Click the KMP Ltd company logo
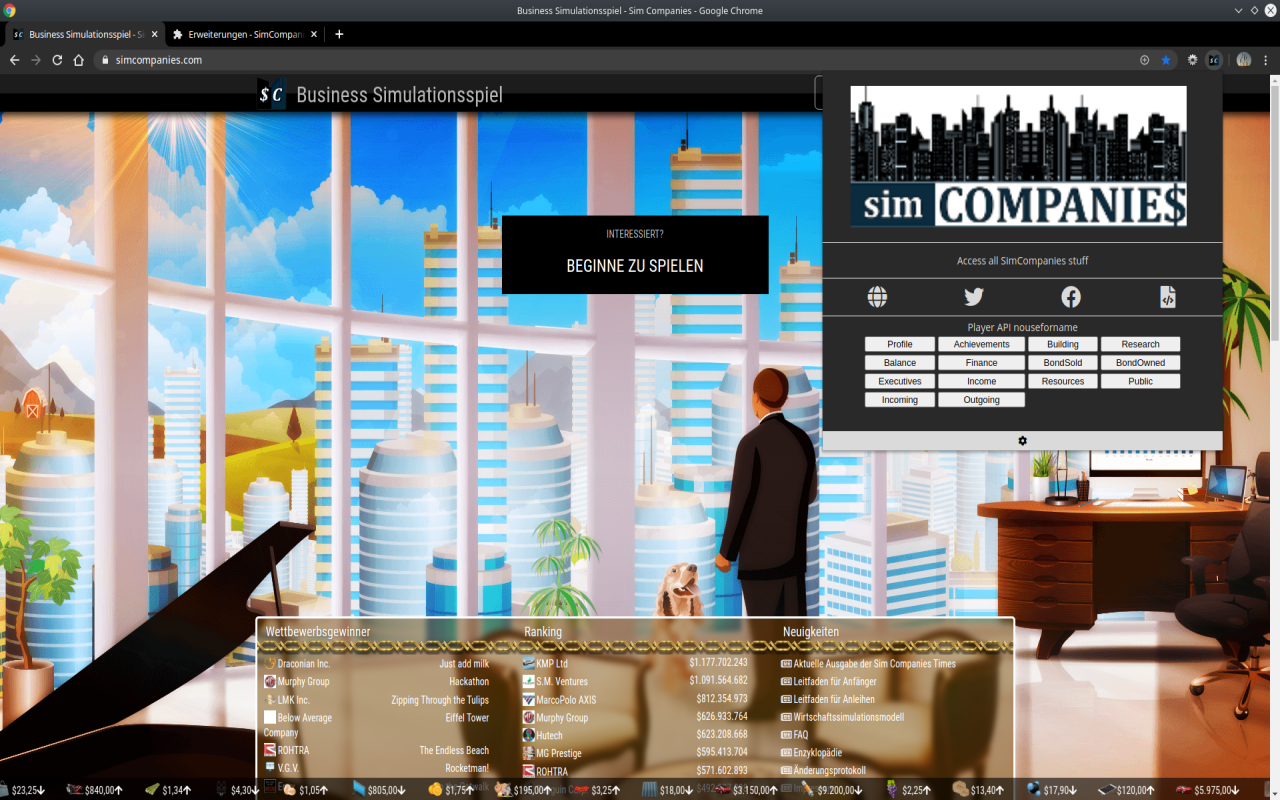 (x=528, y=663)
